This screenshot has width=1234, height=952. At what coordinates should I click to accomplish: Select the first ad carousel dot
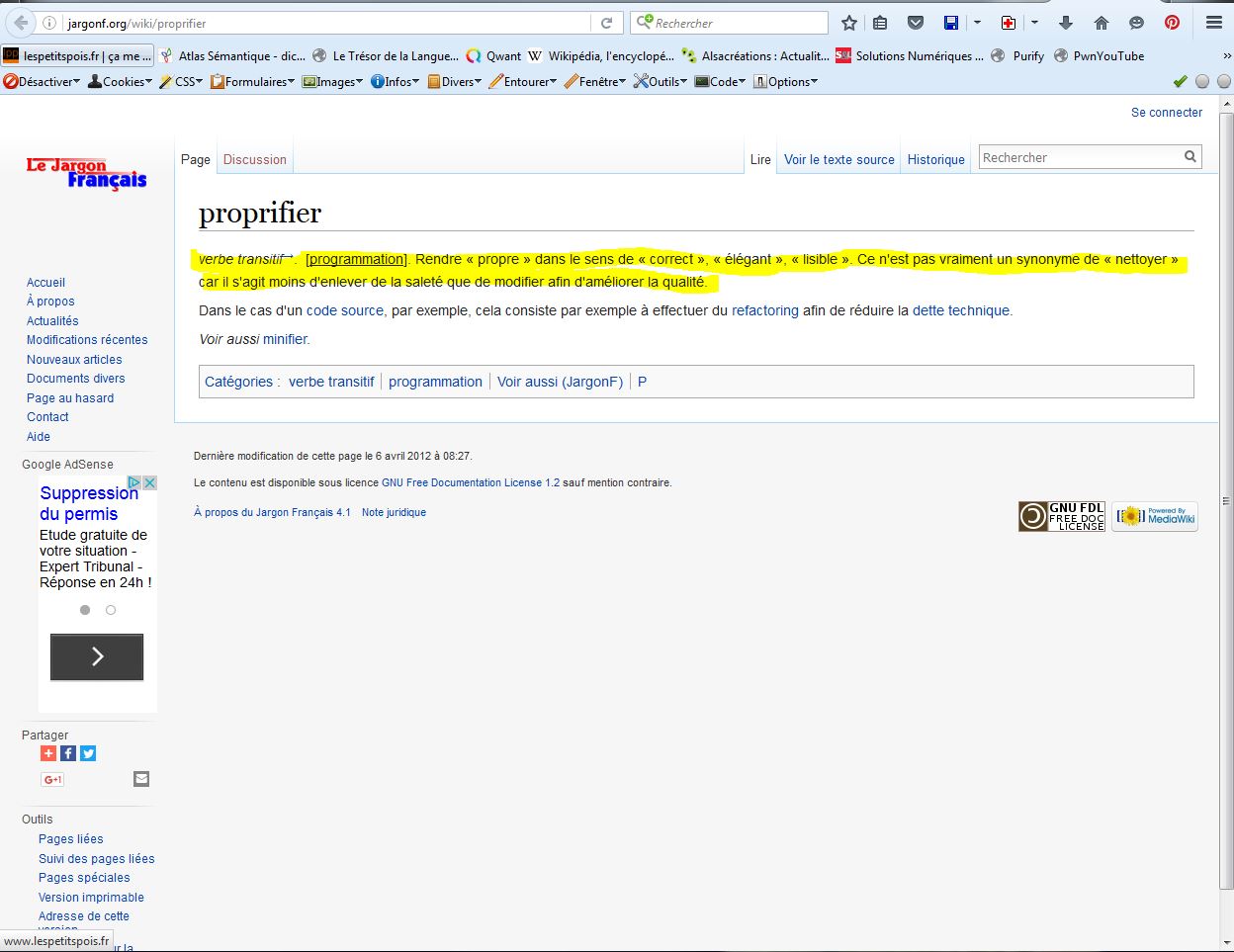pos(85,610)
